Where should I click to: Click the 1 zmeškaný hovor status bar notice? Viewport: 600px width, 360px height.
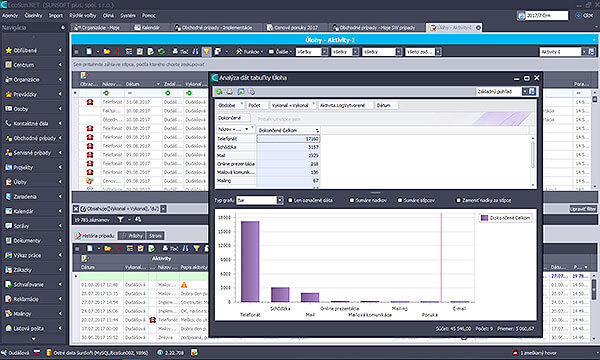pyautogui.click(x=534, y=353)
